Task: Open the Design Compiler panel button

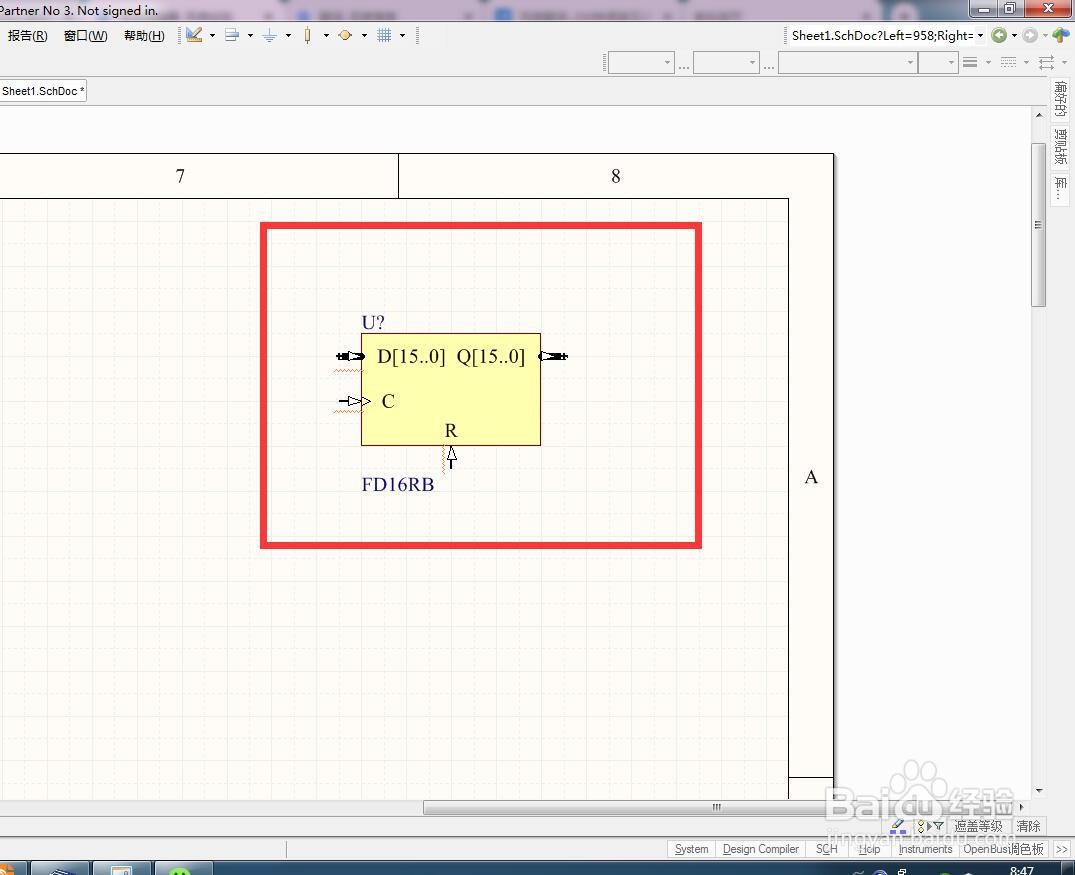Action: [760, 849]
